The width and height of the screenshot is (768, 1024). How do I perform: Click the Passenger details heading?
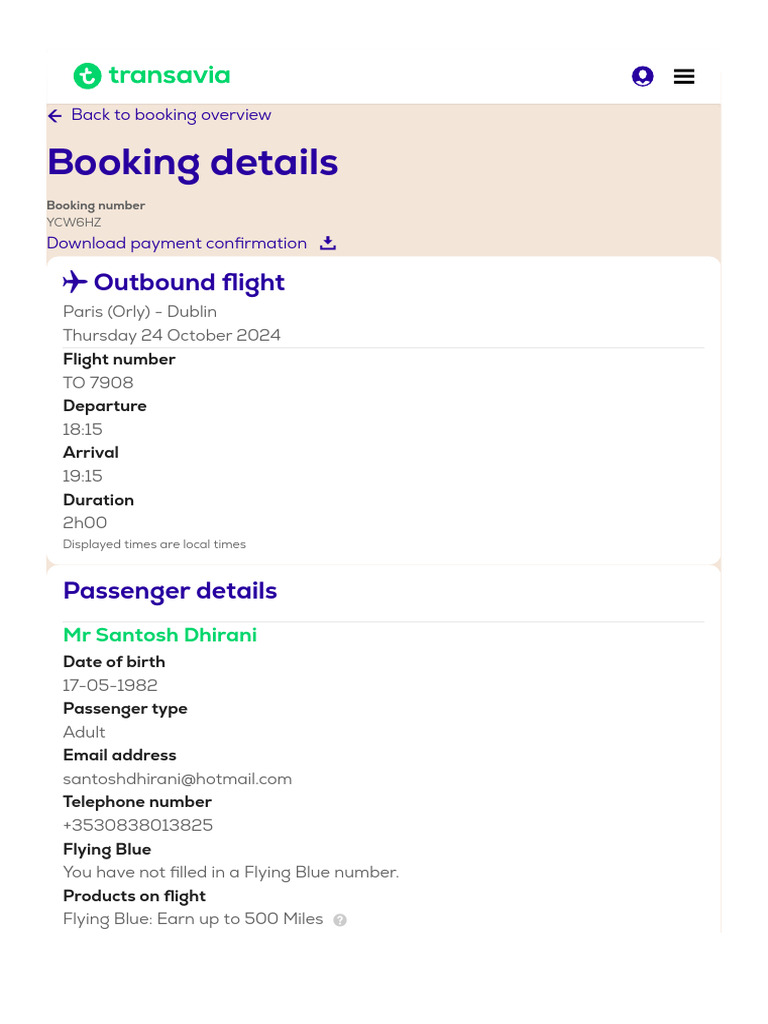(170, 591)
